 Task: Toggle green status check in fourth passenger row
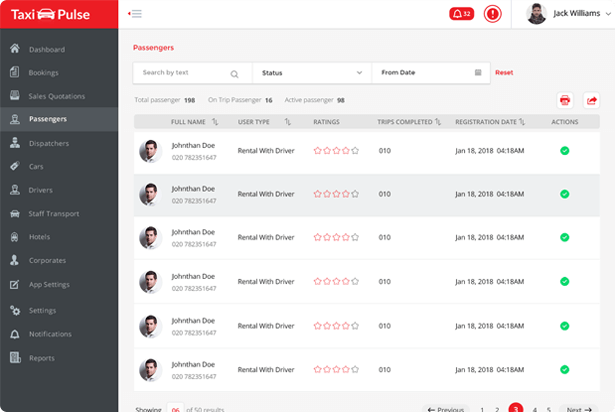pyautogui.click(x=564, y=281)
